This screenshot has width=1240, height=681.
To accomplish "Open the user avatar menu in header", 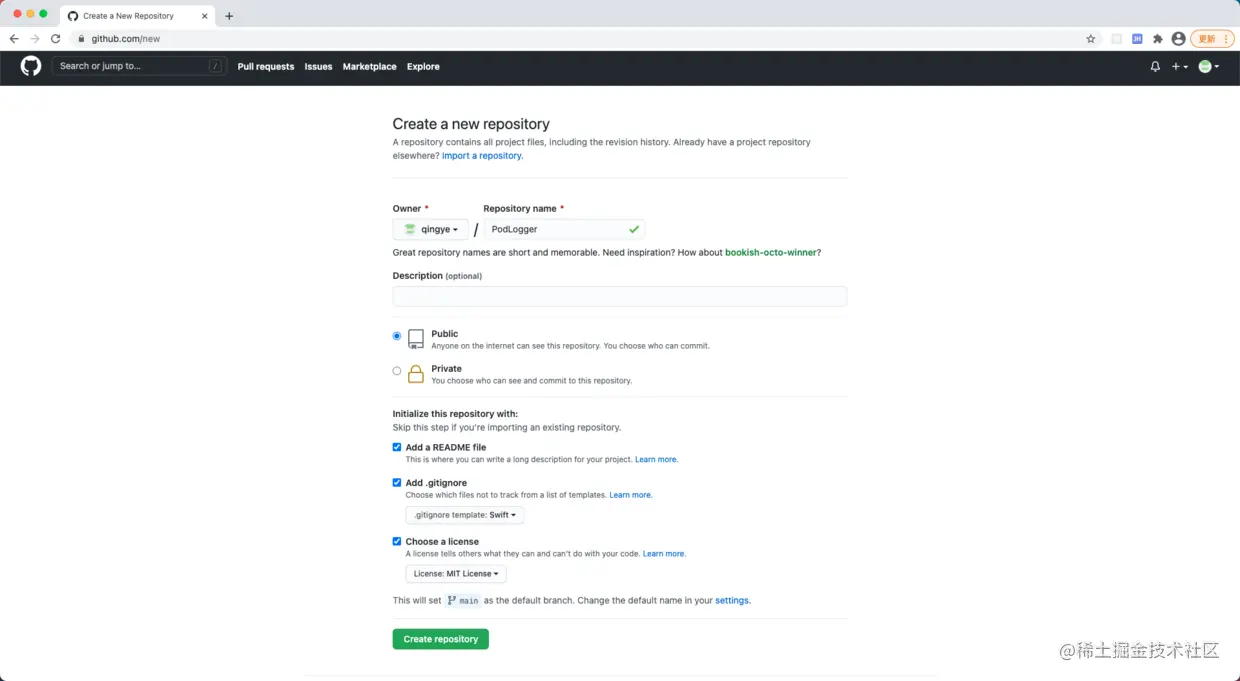I will click(x=1208, y=66).
